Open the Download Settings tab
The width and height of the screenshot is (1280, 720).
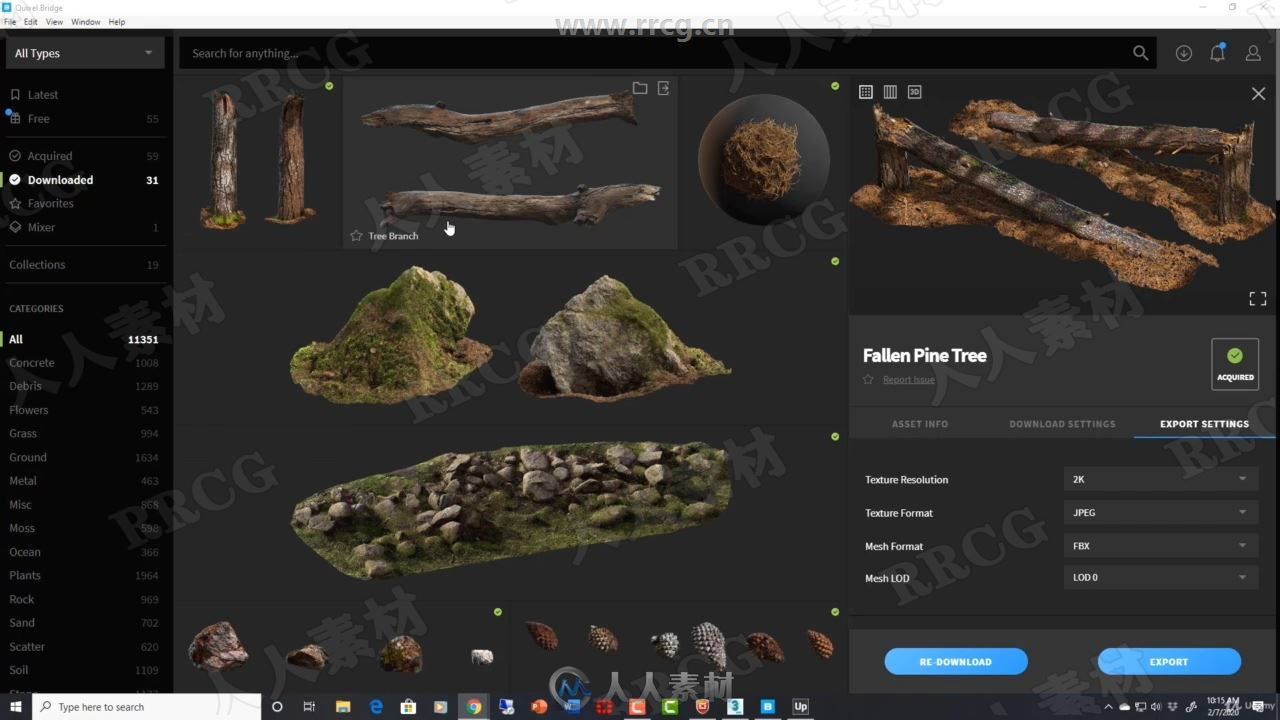click(1062, 424)
